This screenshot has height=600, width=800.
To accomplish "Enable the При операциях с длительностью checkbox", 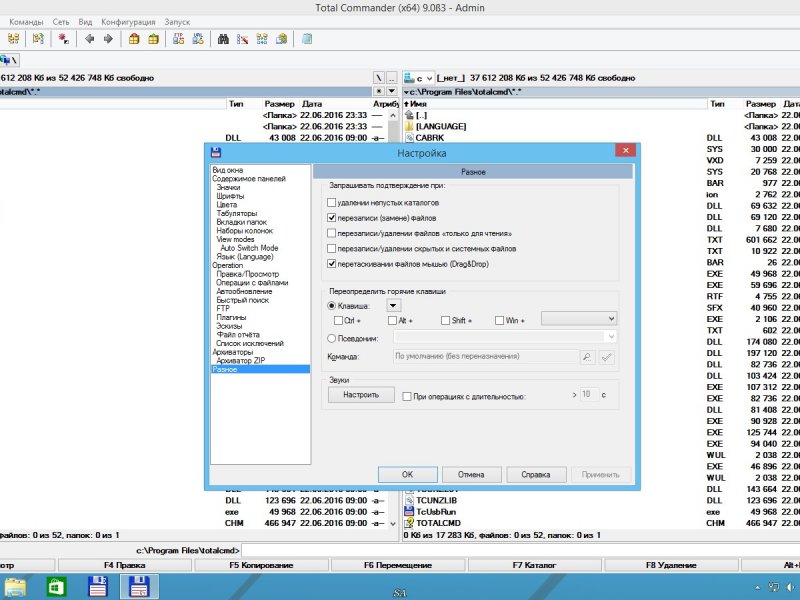I will [x=407, y=396].
